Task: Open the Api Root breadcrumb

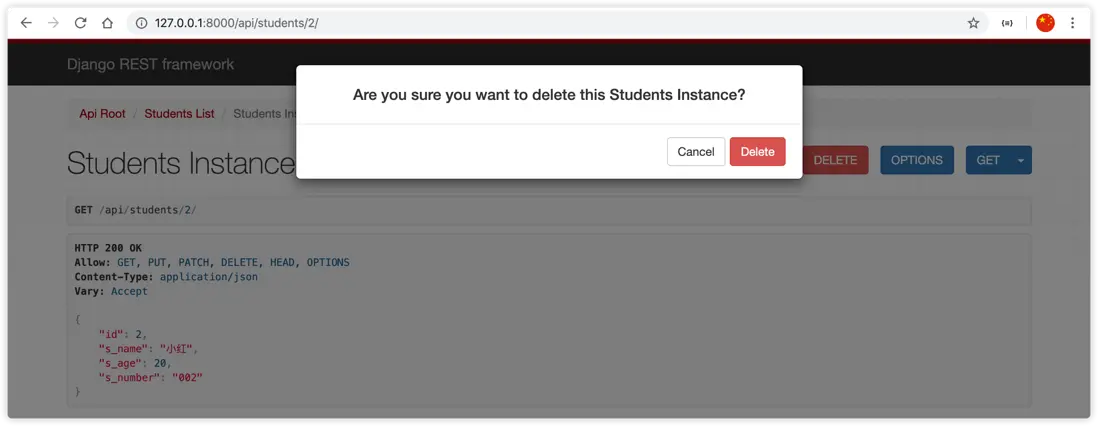Action: 102,114
